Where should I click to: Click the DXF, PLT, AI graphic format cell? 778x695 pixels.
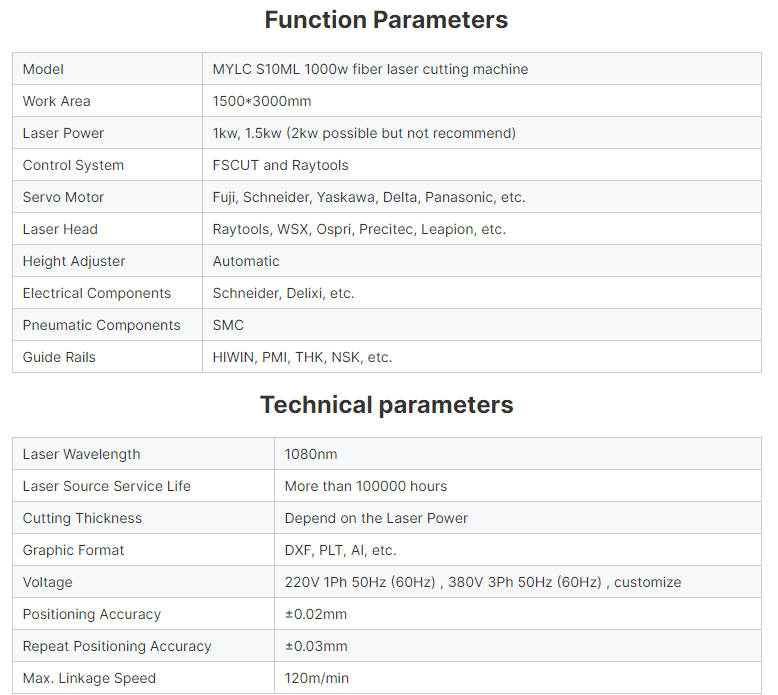click(518, 550)
